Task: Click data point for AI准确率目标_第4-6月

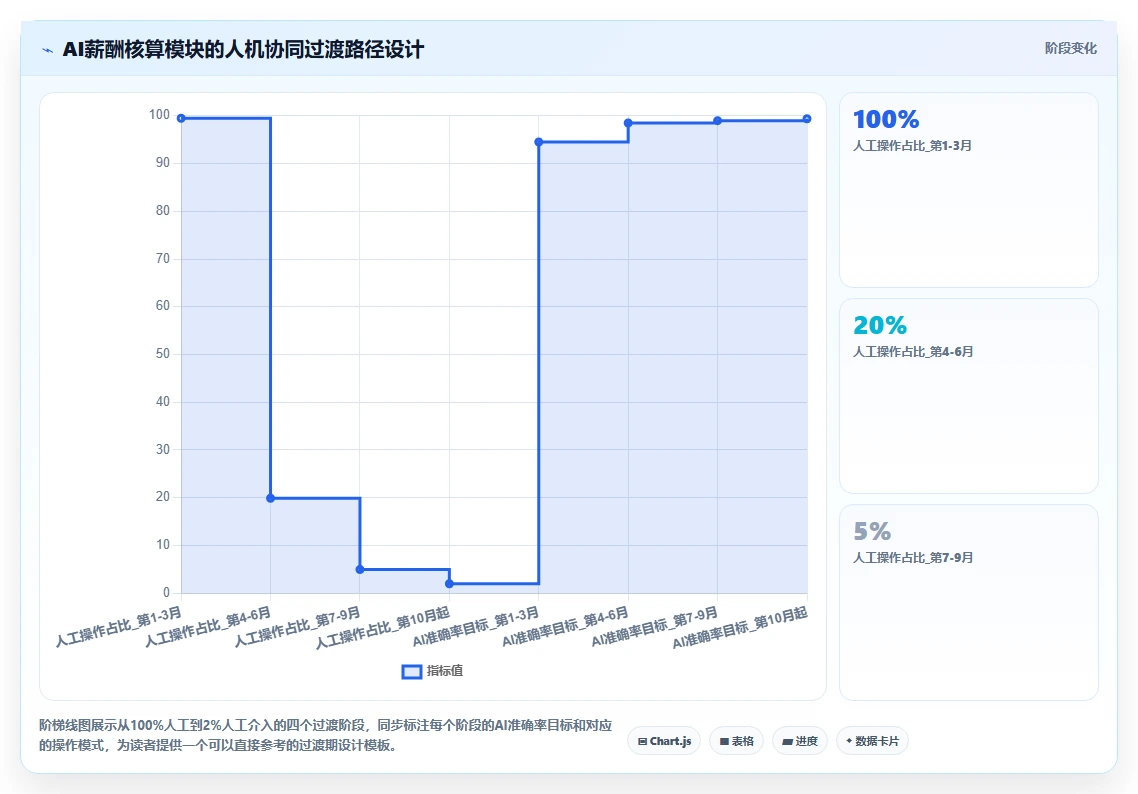Action: pyautogui.click(x=629, y=123)
